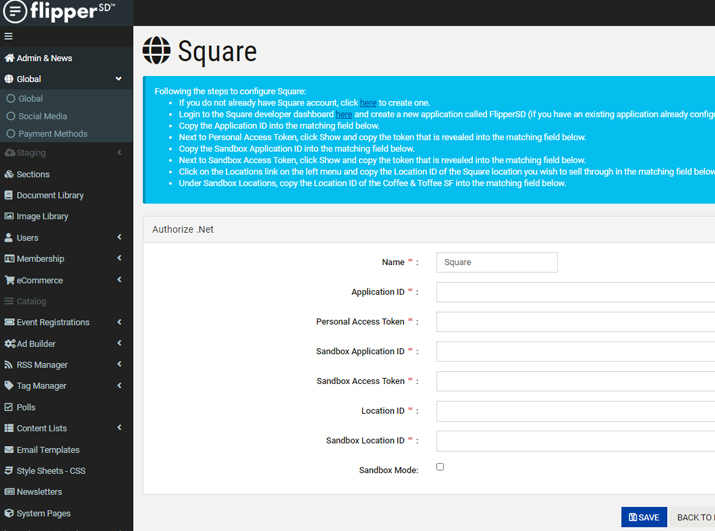Click the SAVE button
This screenshot has height=531, width=715.
[644, 517]
